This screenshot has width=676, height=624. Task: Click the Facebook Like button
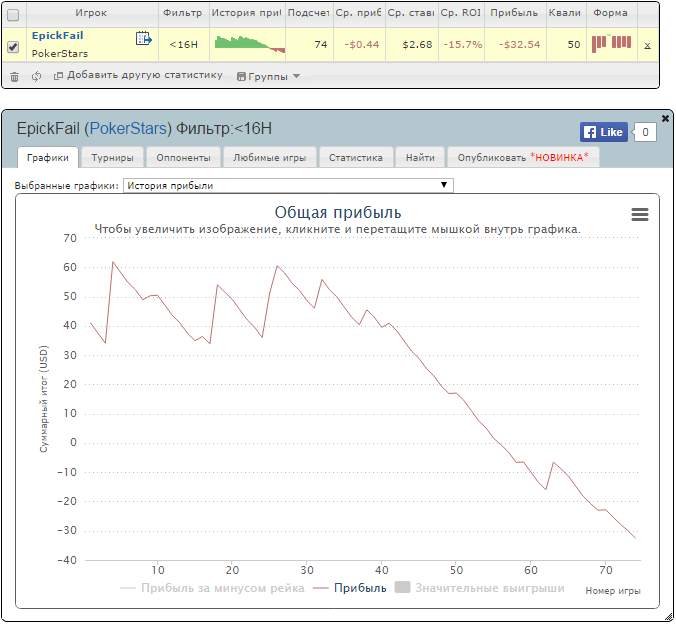[x=604, y=132]
